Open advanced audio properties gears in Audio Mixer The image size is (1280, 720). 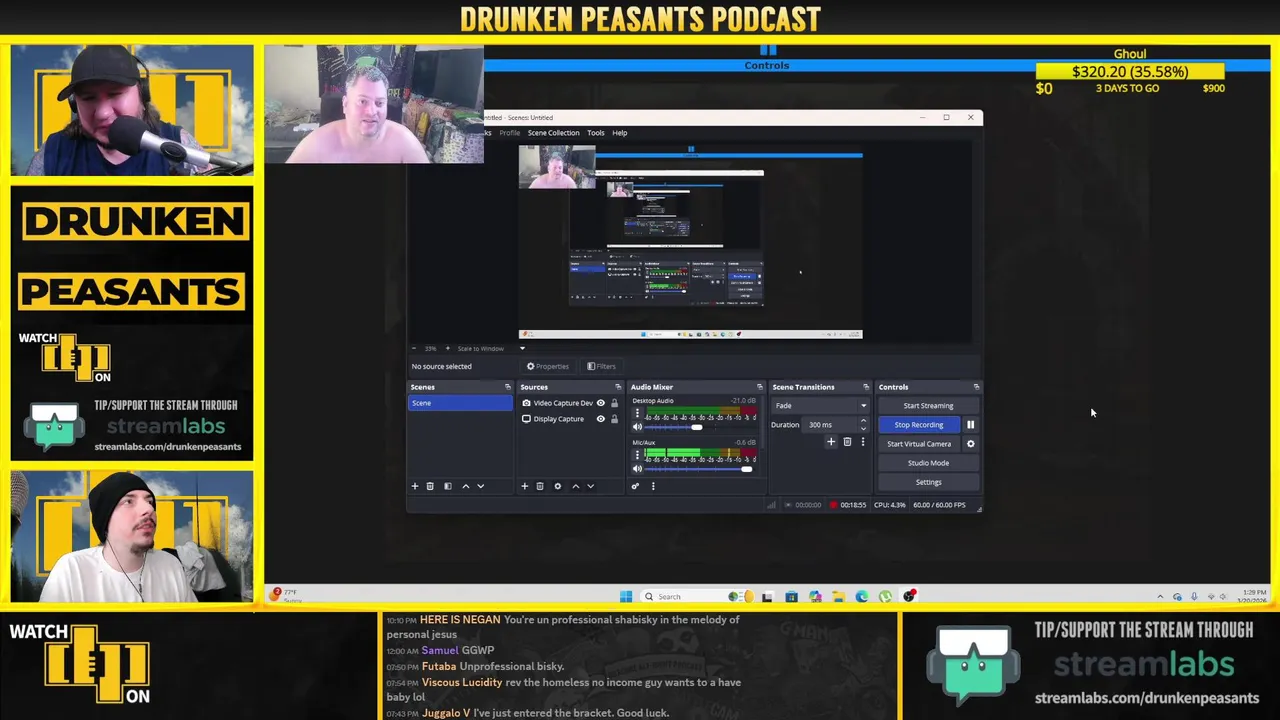[634, 486]
